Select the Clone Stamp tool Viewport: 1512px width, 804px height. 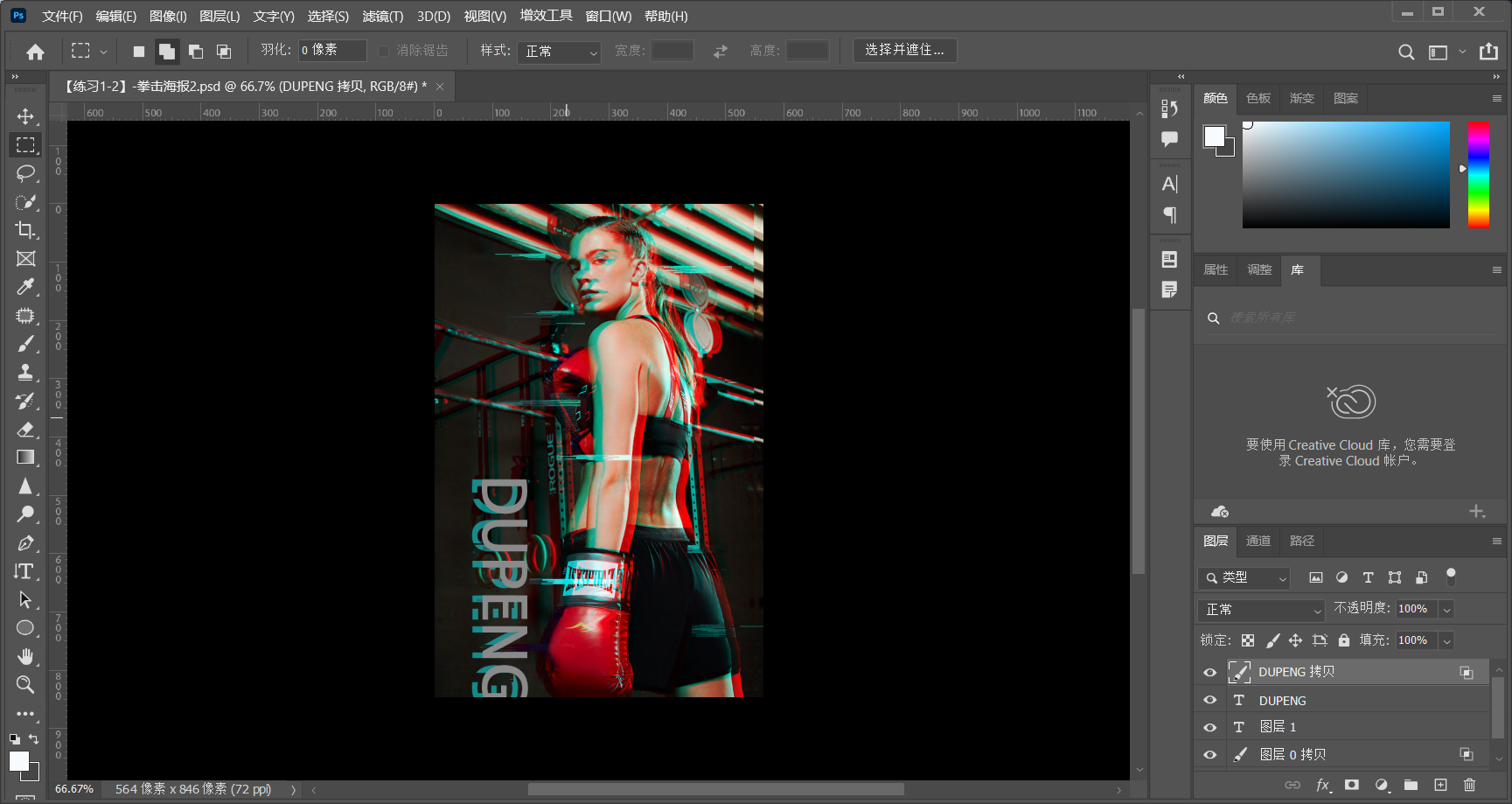click(x=25, y=372)
